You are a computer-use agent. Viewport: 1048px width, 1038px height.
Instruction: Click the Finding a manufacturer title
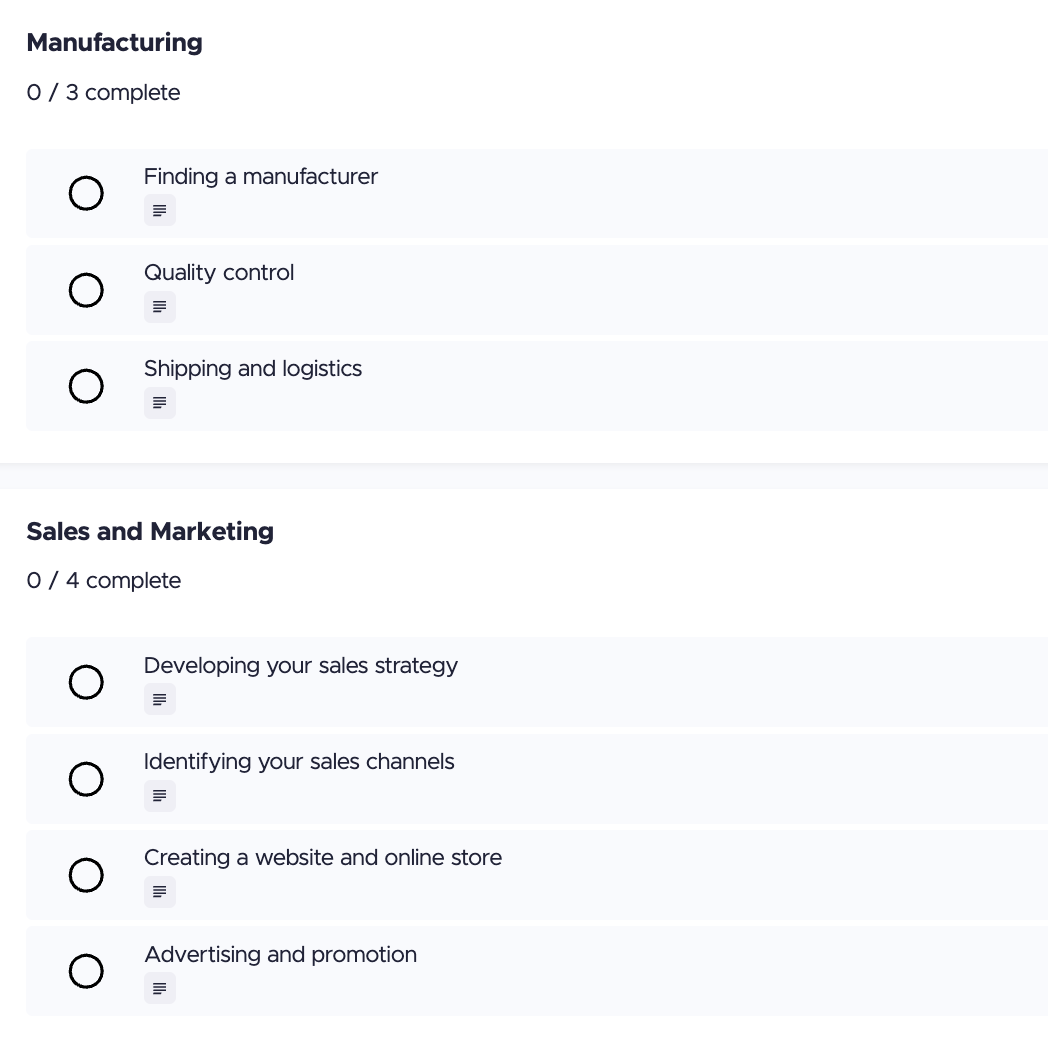[x=261, y=177]
